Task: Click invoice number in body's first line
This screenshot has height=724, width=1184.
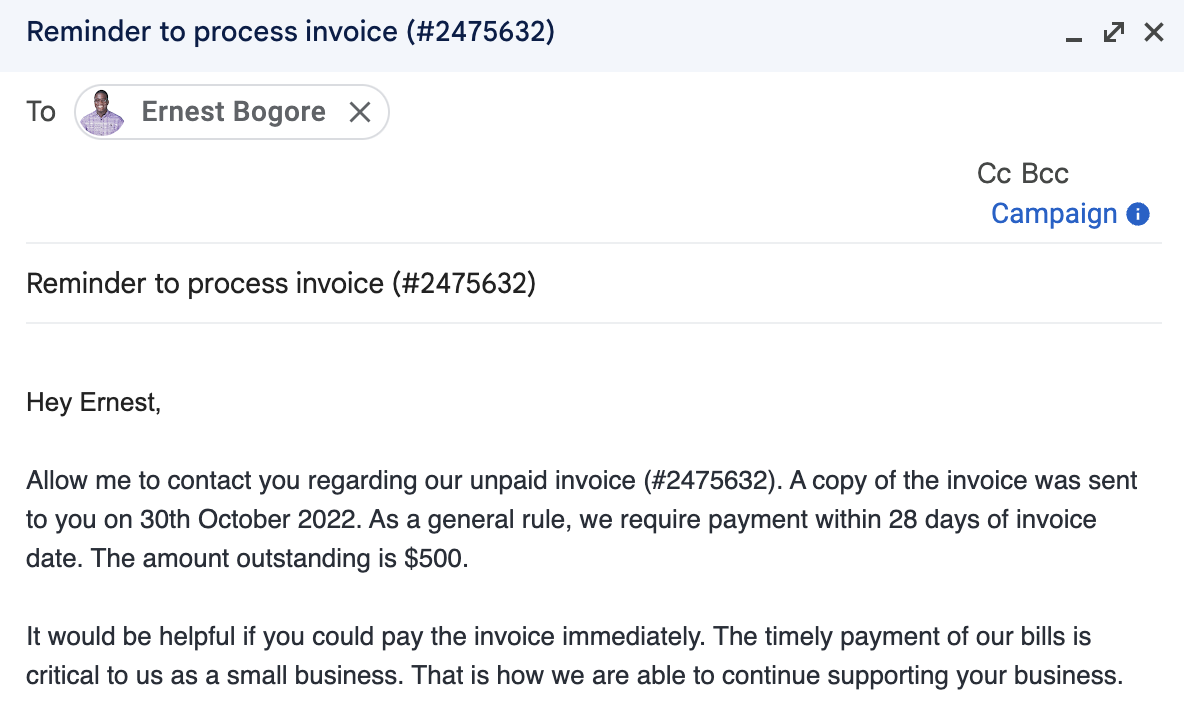Action: [x=710, y=480]
